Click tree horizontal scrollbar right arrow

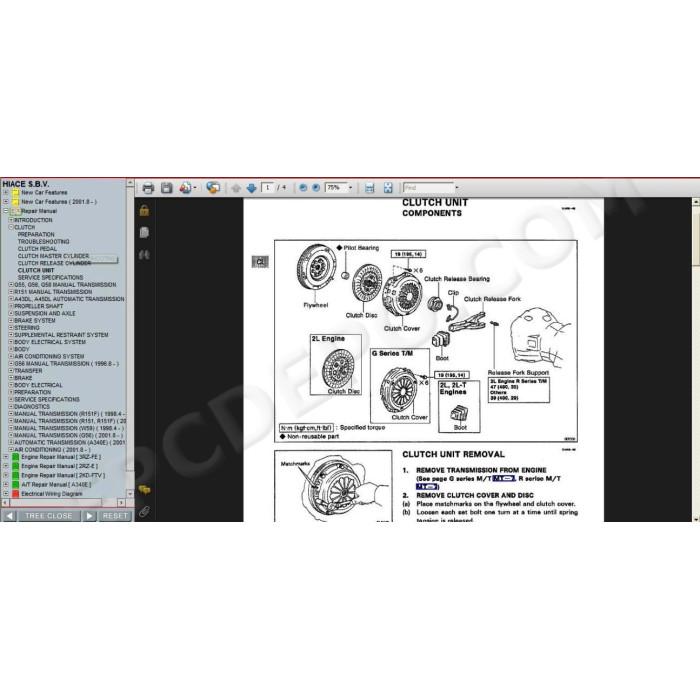121,503
